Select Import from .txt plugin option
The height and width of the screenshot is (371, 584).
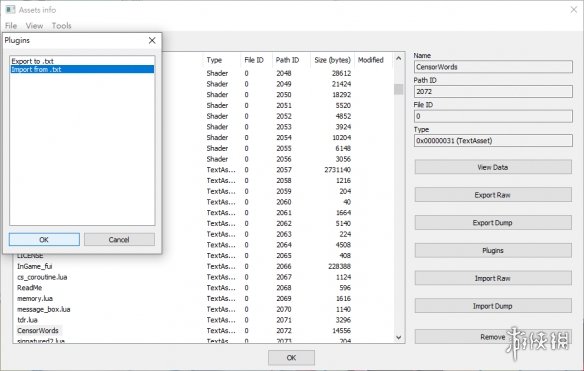[x=82, y=69]
